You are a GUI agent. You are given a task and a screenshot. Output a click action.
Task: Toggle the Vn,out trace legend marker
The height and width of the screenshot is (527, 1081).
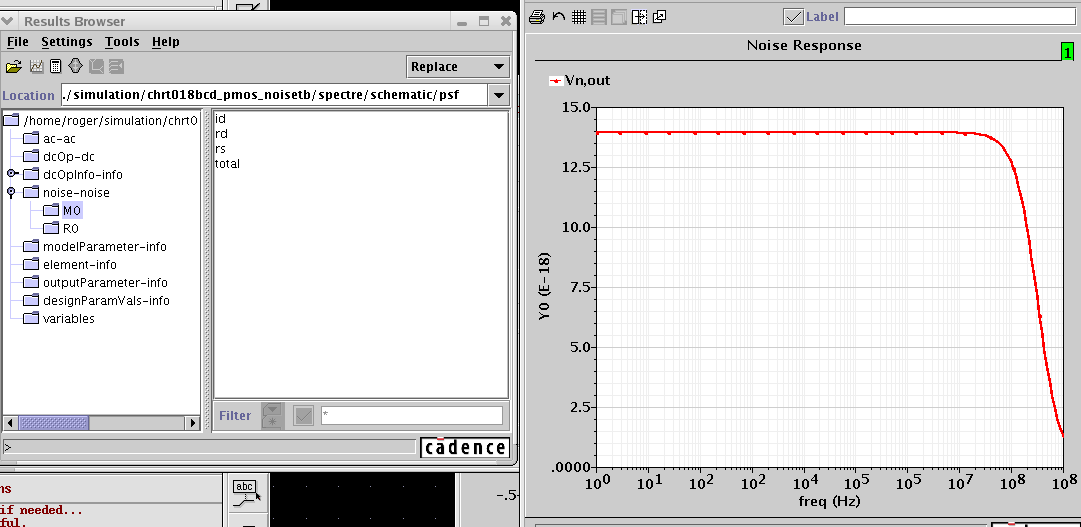(555, 81)
